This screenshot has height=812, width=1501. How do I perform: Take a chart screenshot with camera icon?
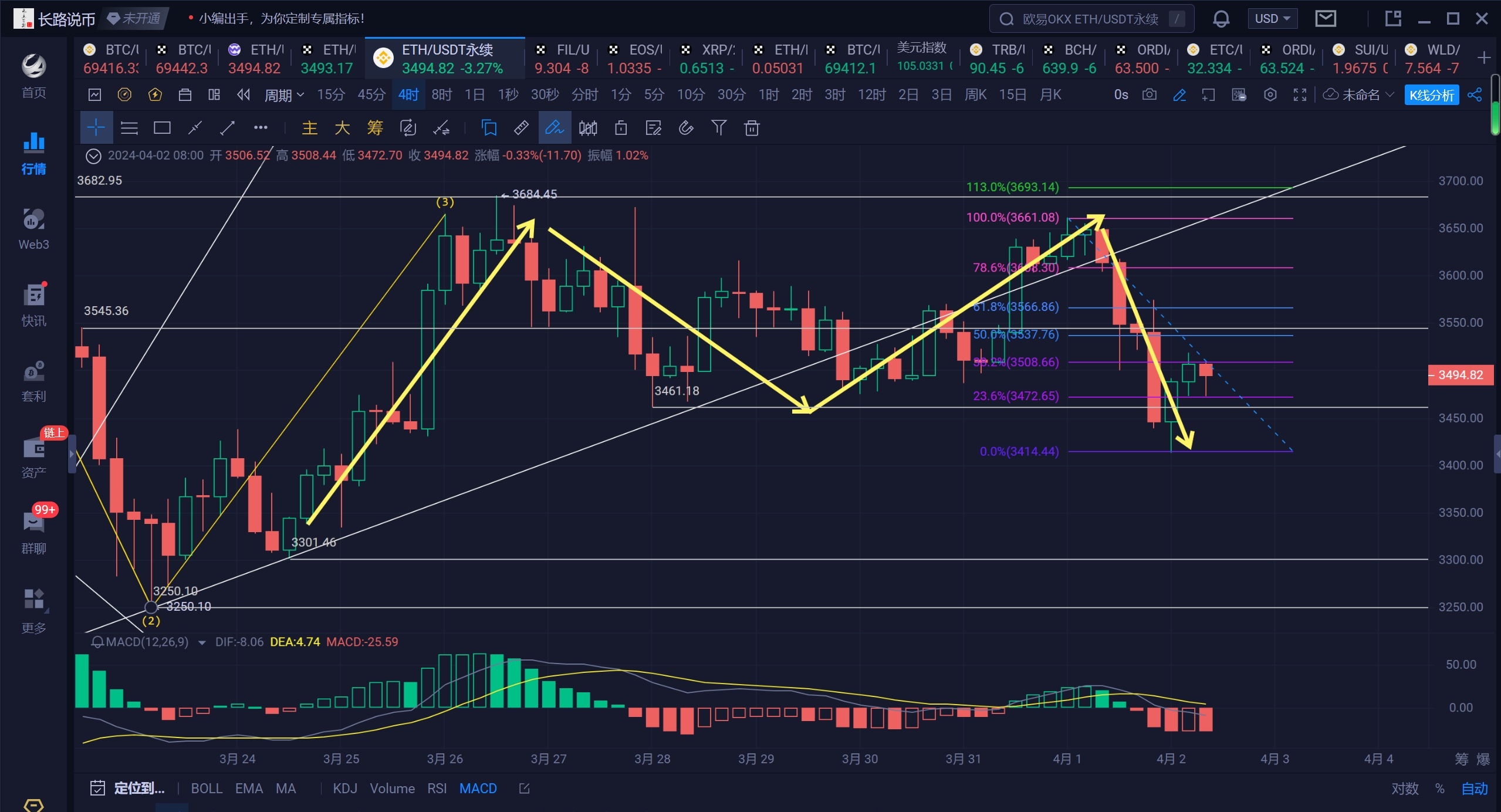pyautogui.click(x=1150, y=94)
